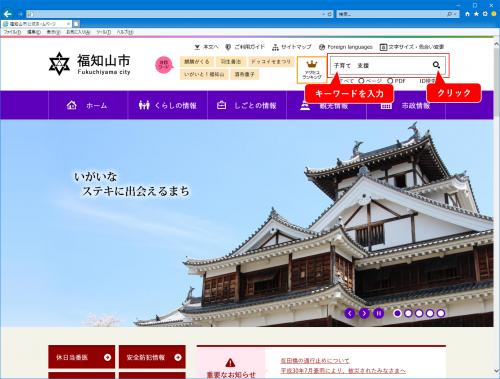500x379 pixels.
Task: Open the favorites star icon
Action: point(476,14)
